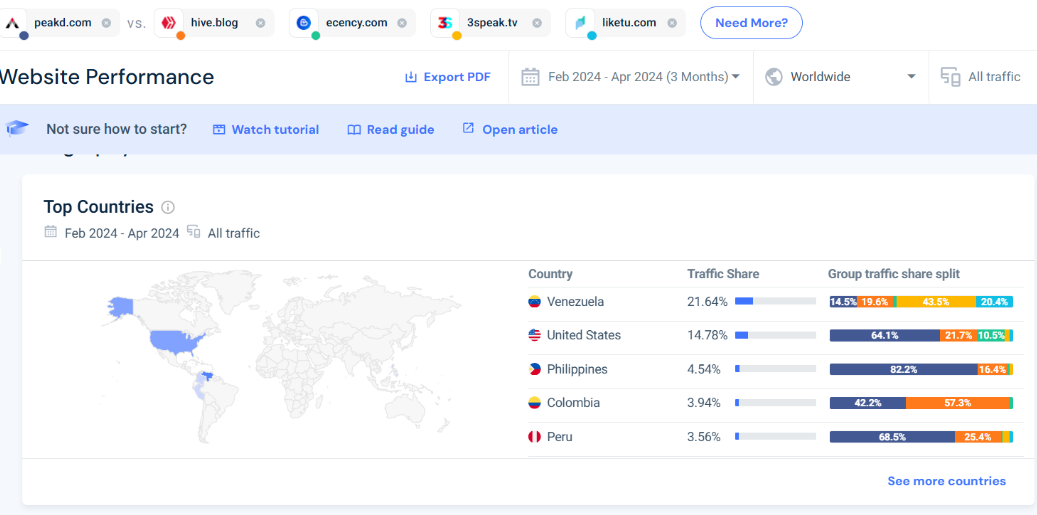Open the Watch tutorial link

[266, 130]
